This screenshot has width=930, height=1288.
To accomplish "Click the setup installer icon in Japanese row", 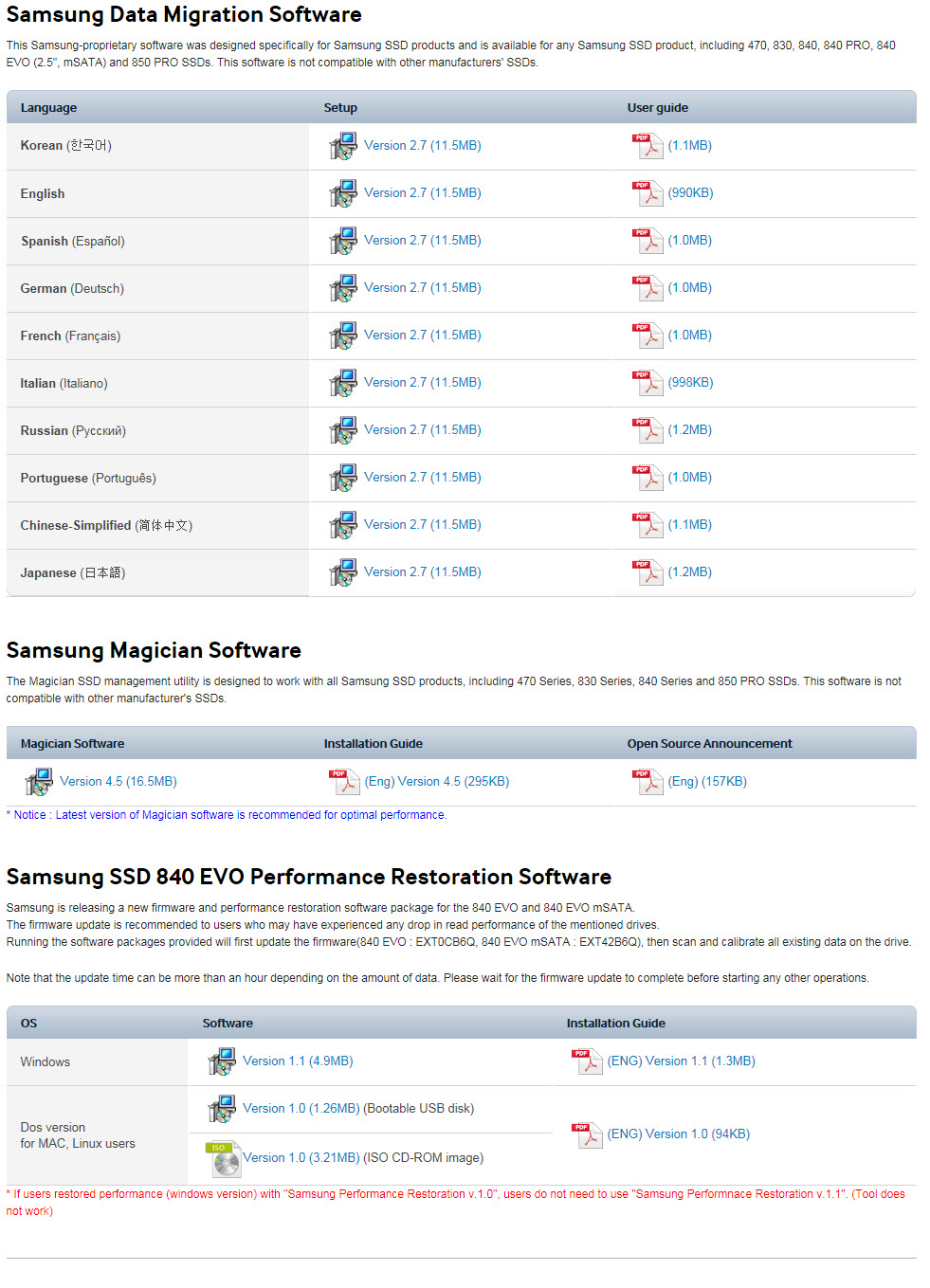I will (343, 572).
